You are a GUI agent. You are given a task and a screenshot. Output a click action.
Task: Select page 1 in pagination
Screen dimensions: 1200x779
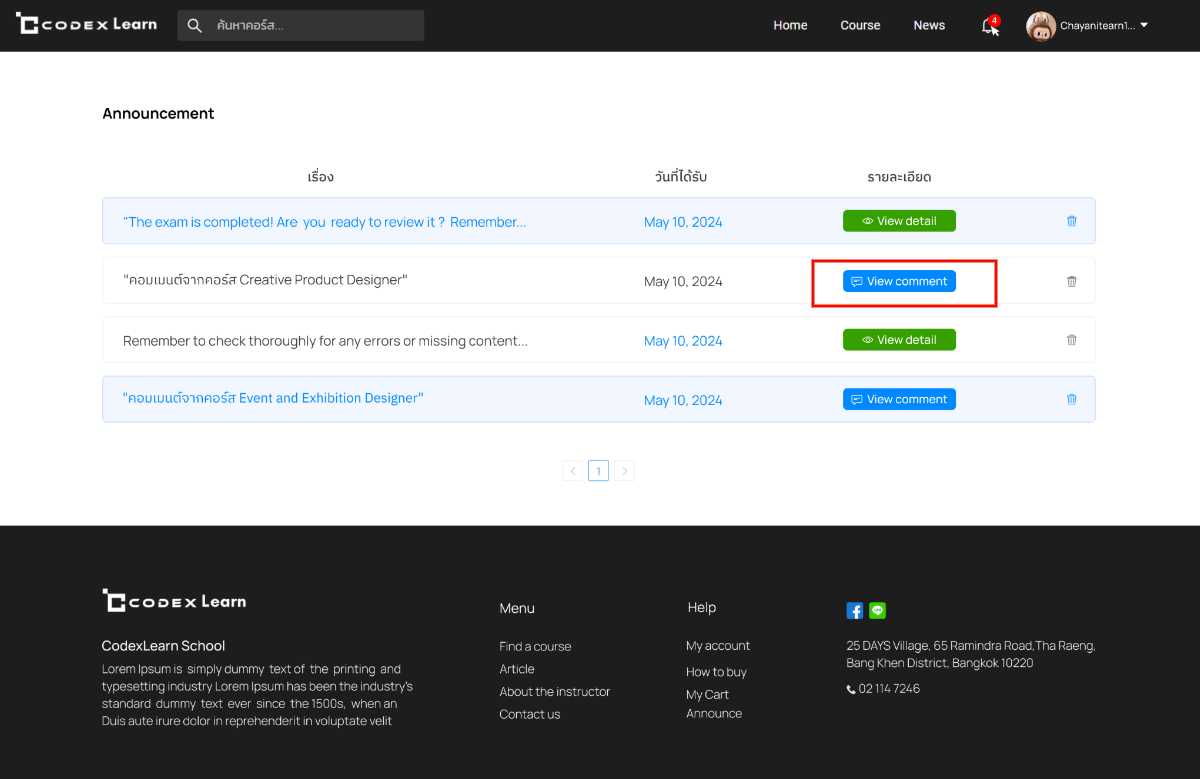pos(598,470)
